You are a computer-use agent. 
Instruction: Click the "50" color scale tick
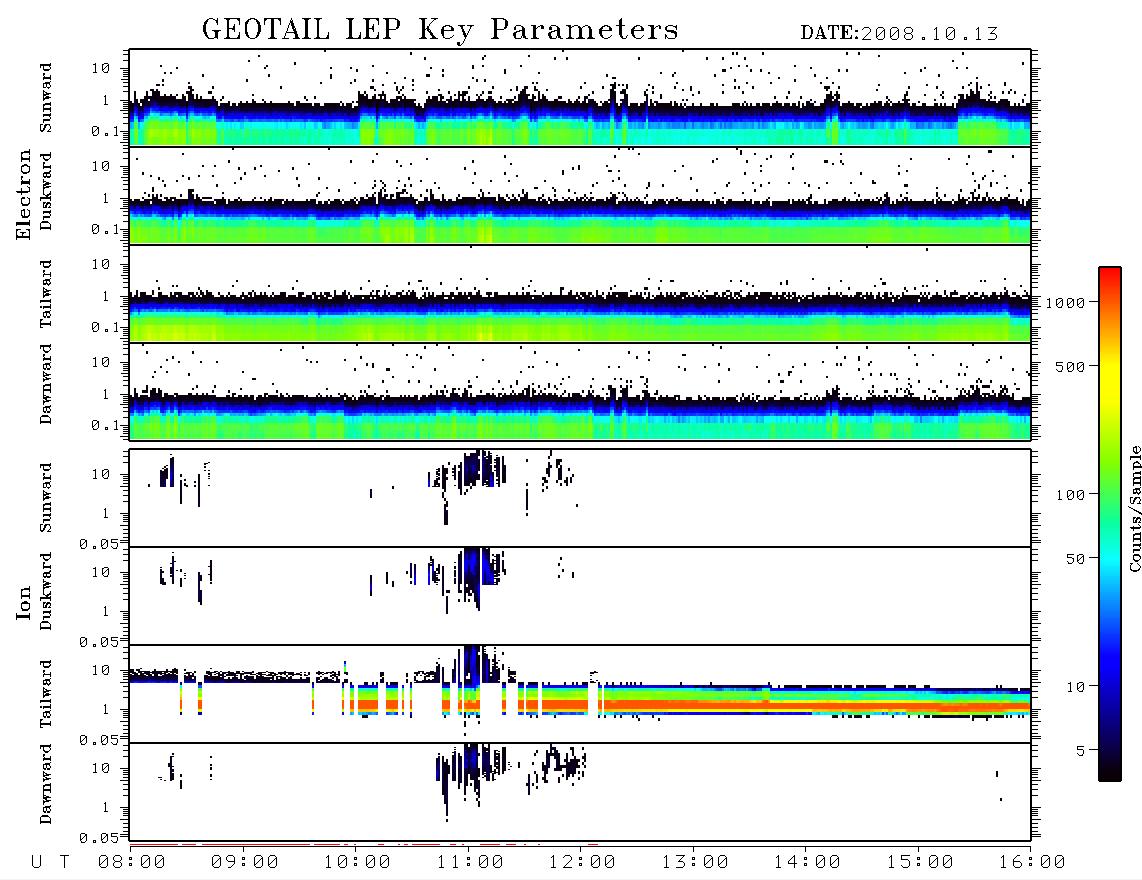click(x=1075, y=559)
